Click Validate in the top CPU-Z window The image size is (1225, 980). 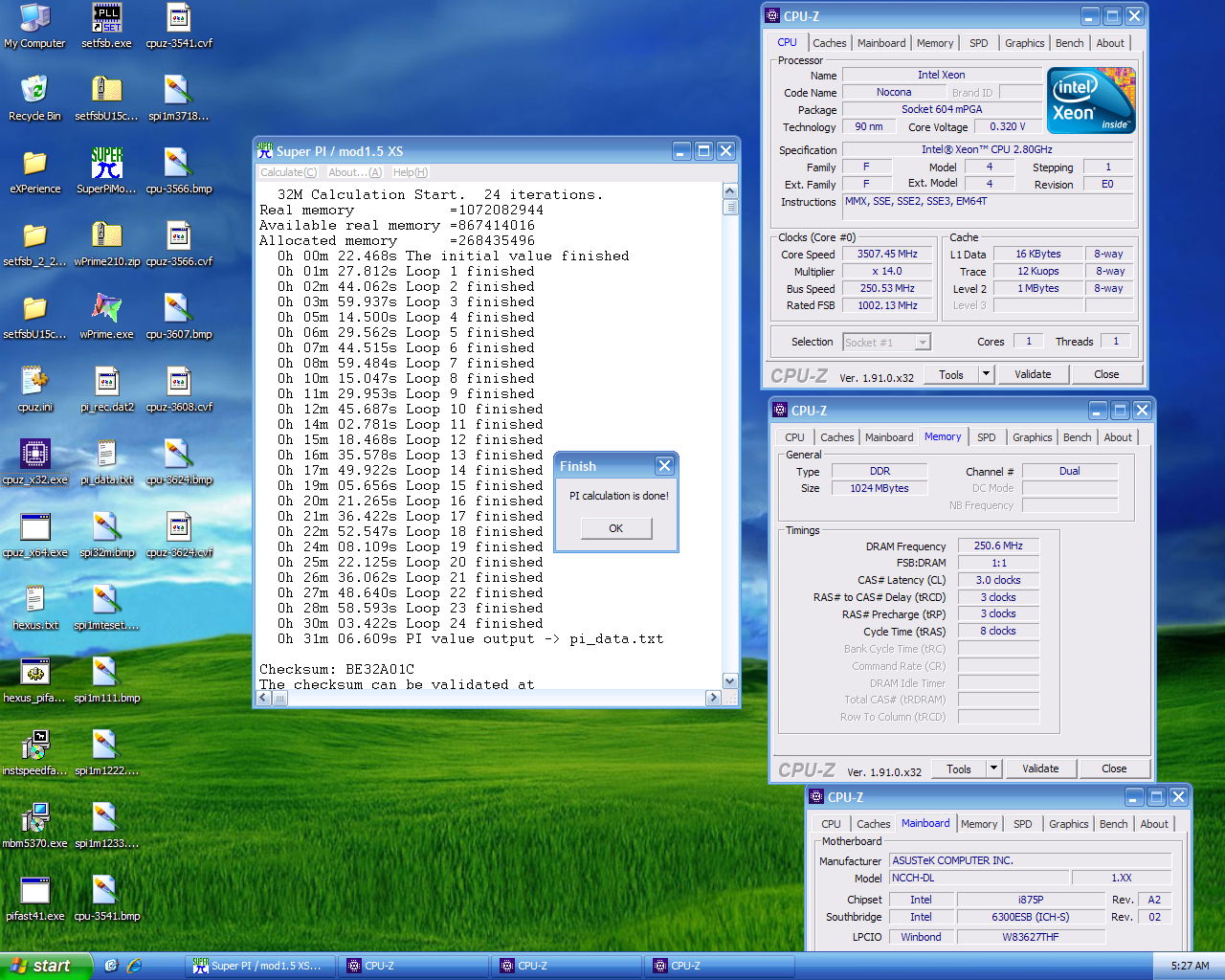click(x=1033, y=374)
